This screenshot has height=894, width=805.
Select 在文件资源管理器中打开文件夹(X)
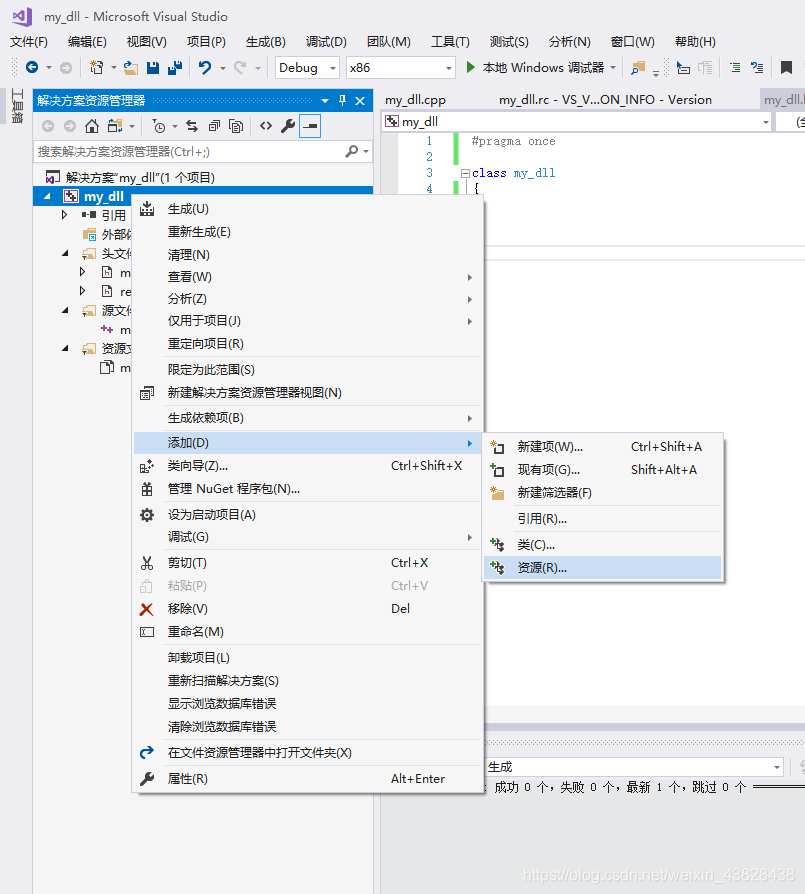point(307,753)
